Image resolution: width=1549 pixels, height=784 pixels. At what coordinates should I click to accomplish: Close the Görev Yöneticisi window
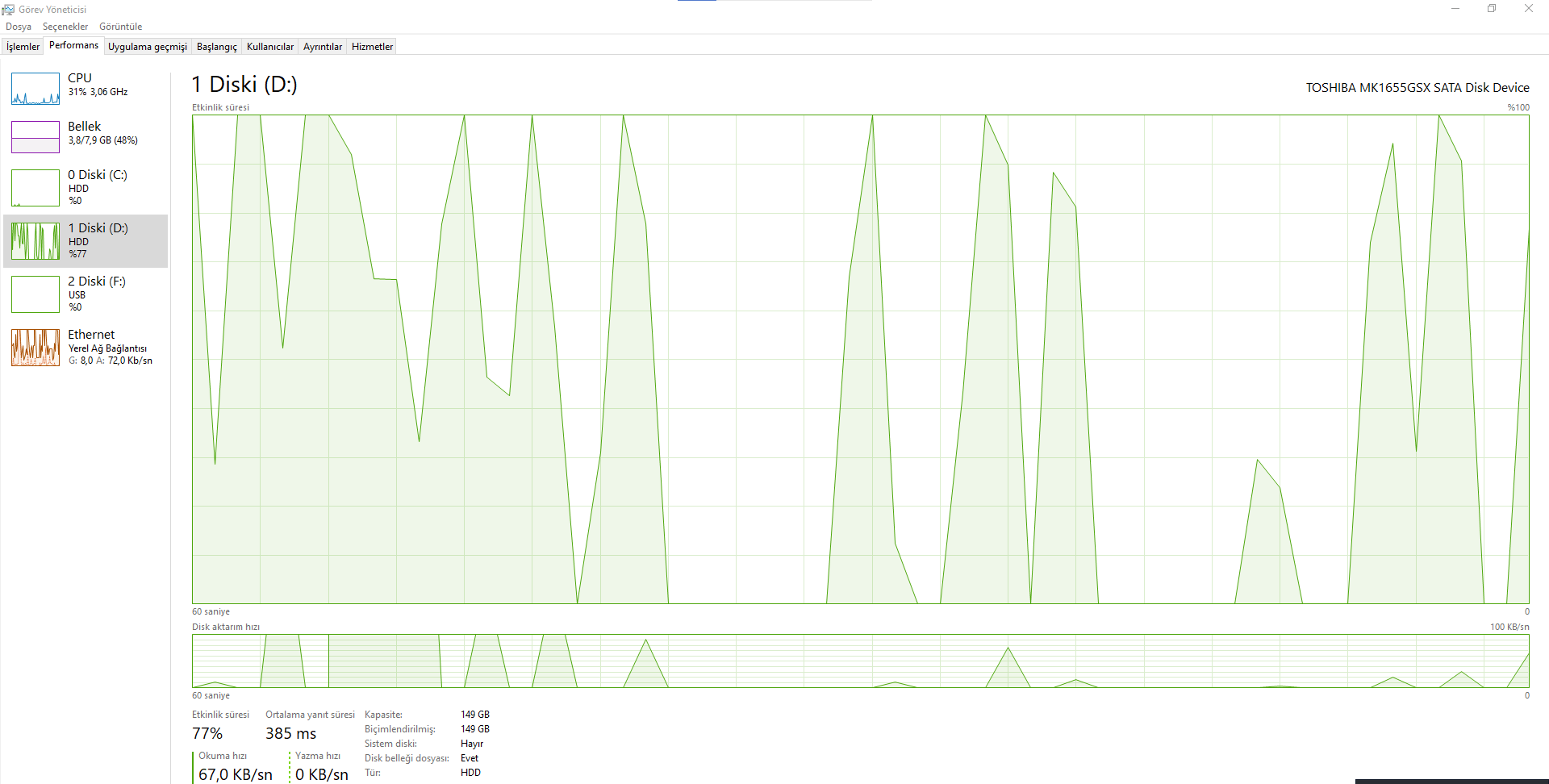(1529, 9)
